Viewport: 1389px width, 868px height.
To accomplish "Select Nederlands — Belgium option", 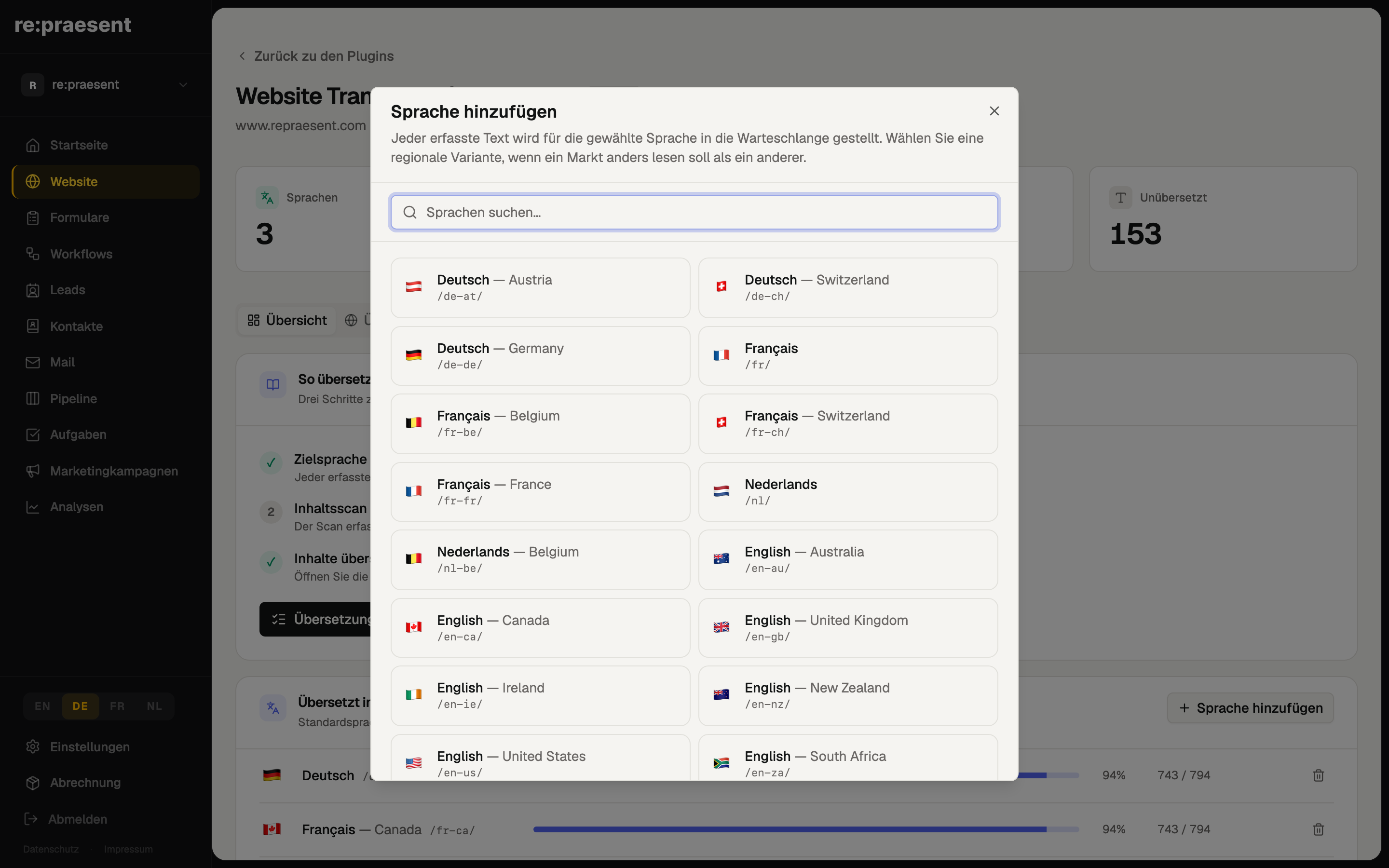I will 540,560.
